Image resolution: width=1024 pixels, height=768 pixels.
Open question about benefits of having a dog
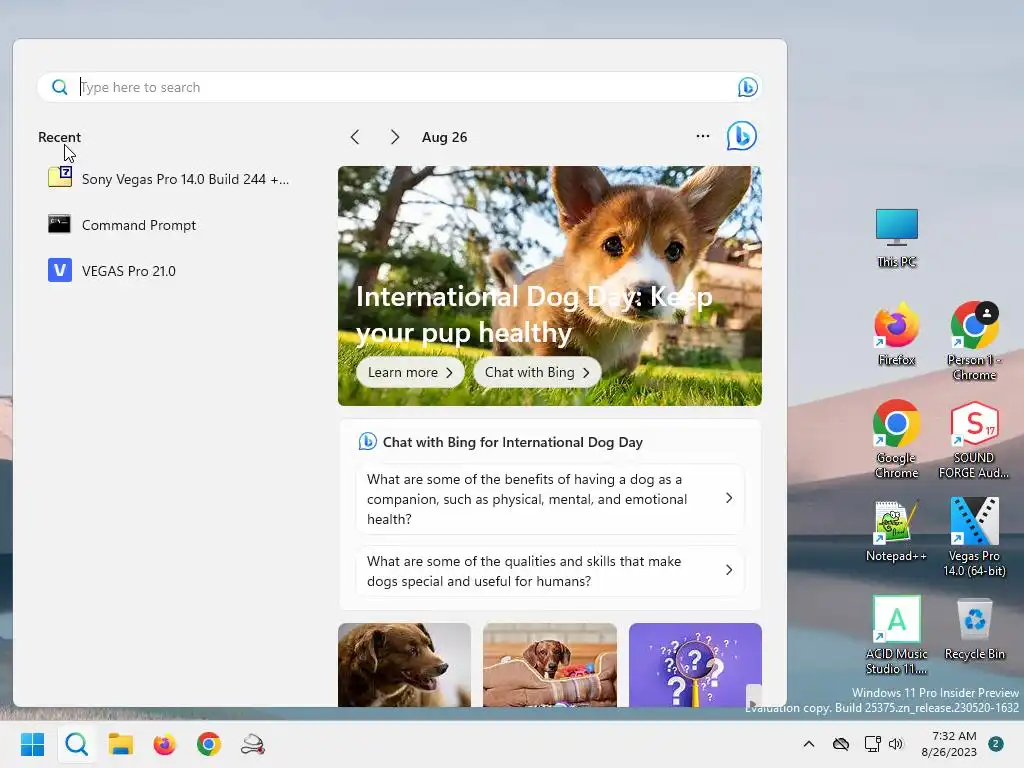click(550, 499)
